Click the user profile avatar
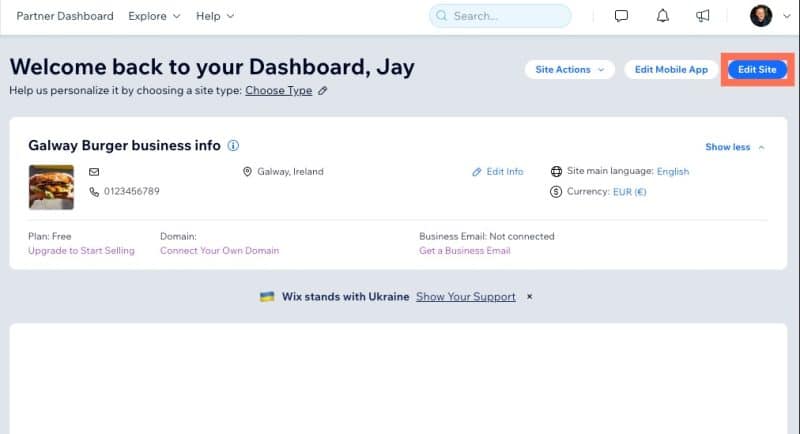Viewport: 800px width, 434px height. pyautogui.click(x=761, y=16)
